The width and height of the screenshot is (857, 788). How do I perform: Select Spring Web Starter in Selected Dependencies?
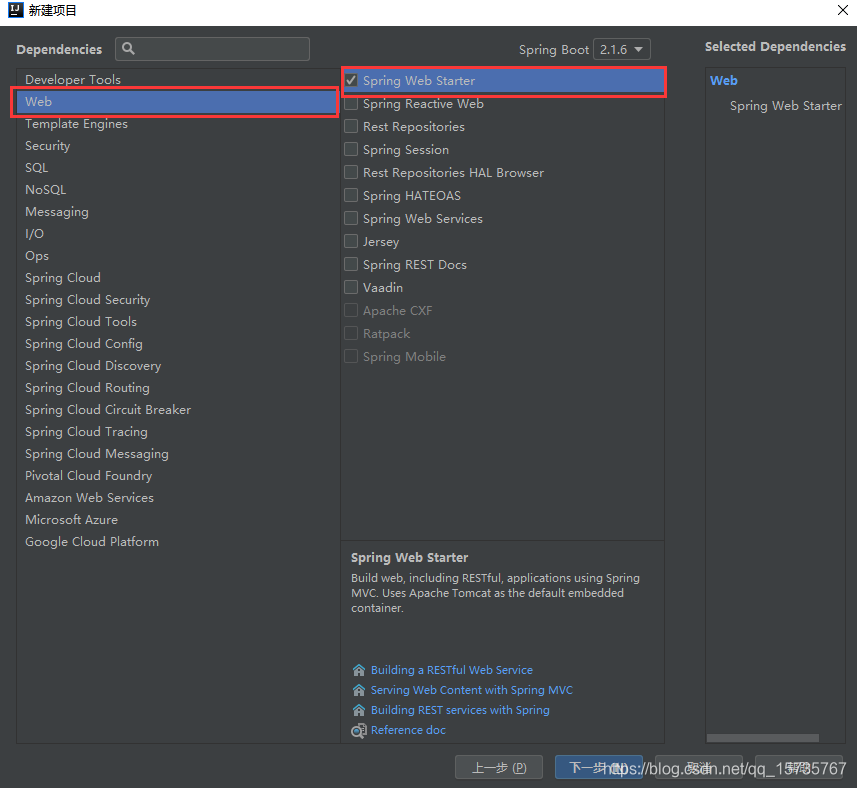[x=785, y=105]
